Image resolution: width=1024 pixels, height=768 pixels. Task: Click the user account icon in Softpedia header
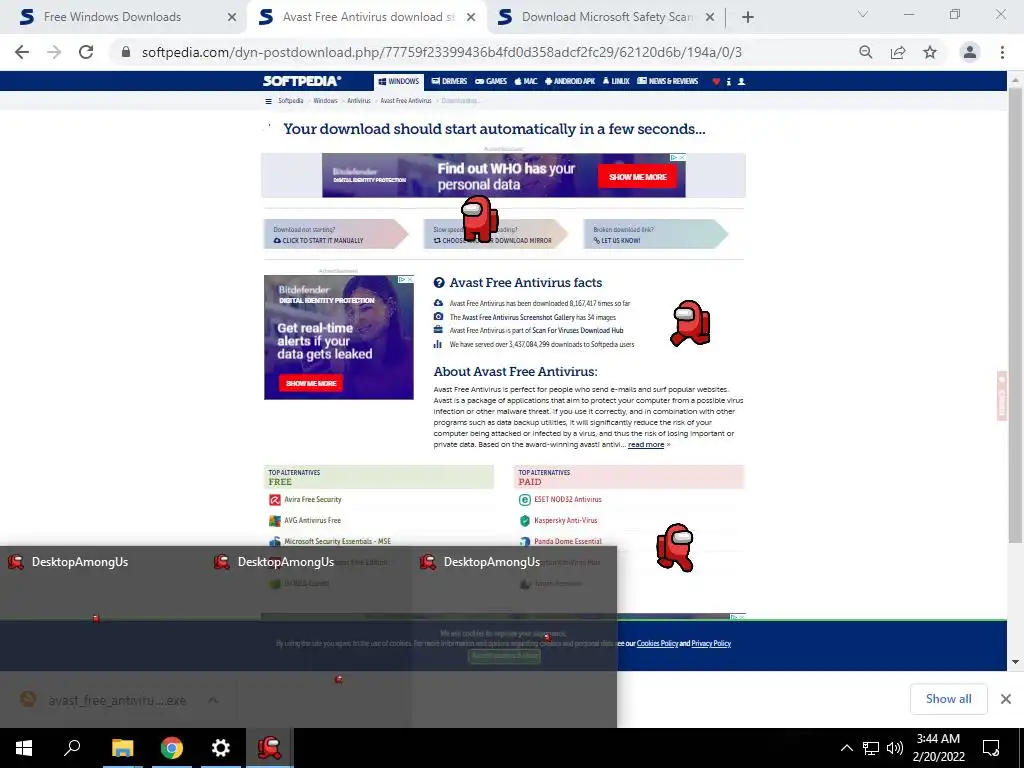(x=741, y=82)
